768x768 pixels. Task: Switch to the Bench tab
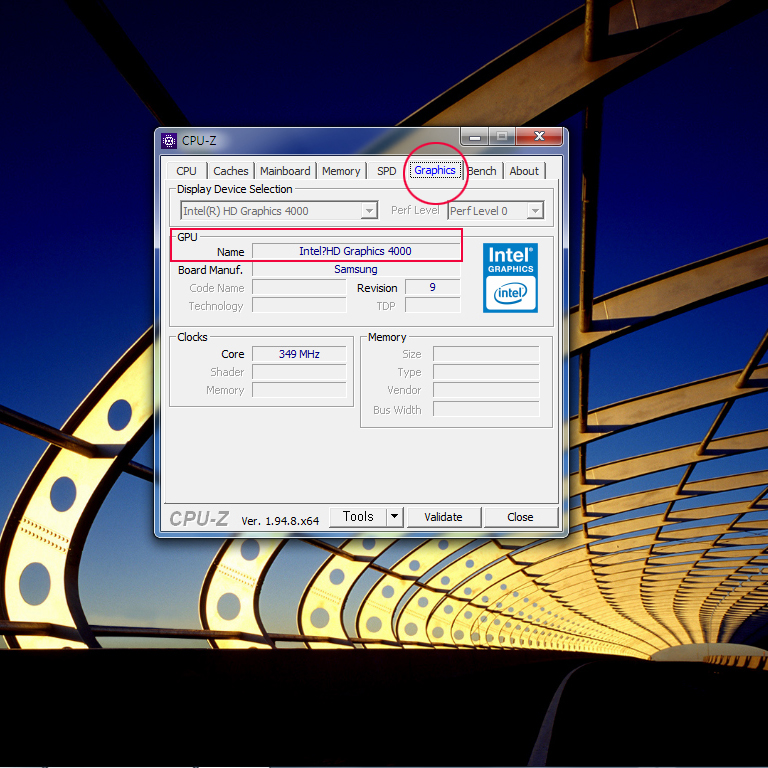pos(483,171)
